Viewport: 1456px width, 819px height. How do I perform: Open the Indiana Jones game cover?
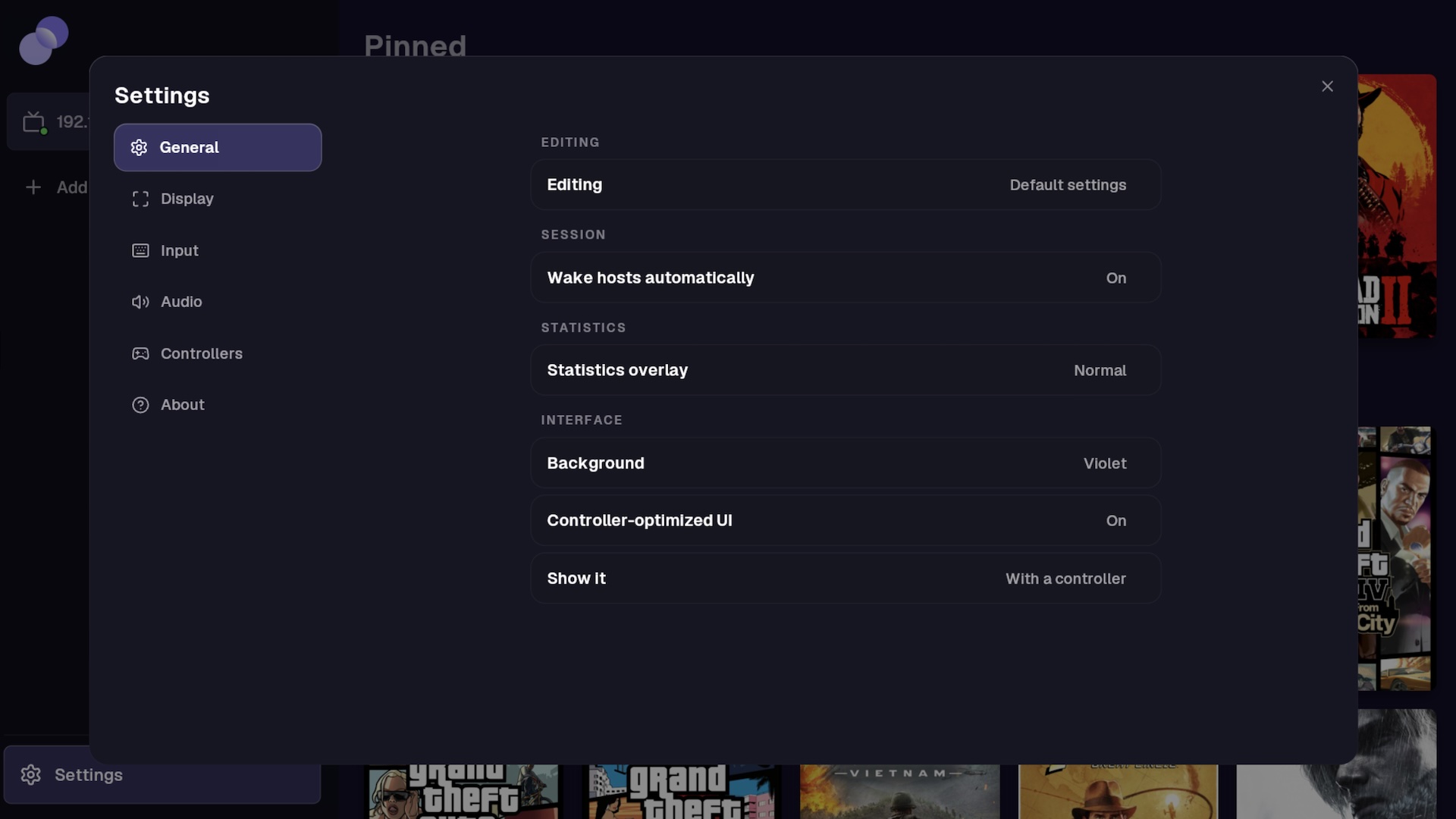tap(1118, 792)
